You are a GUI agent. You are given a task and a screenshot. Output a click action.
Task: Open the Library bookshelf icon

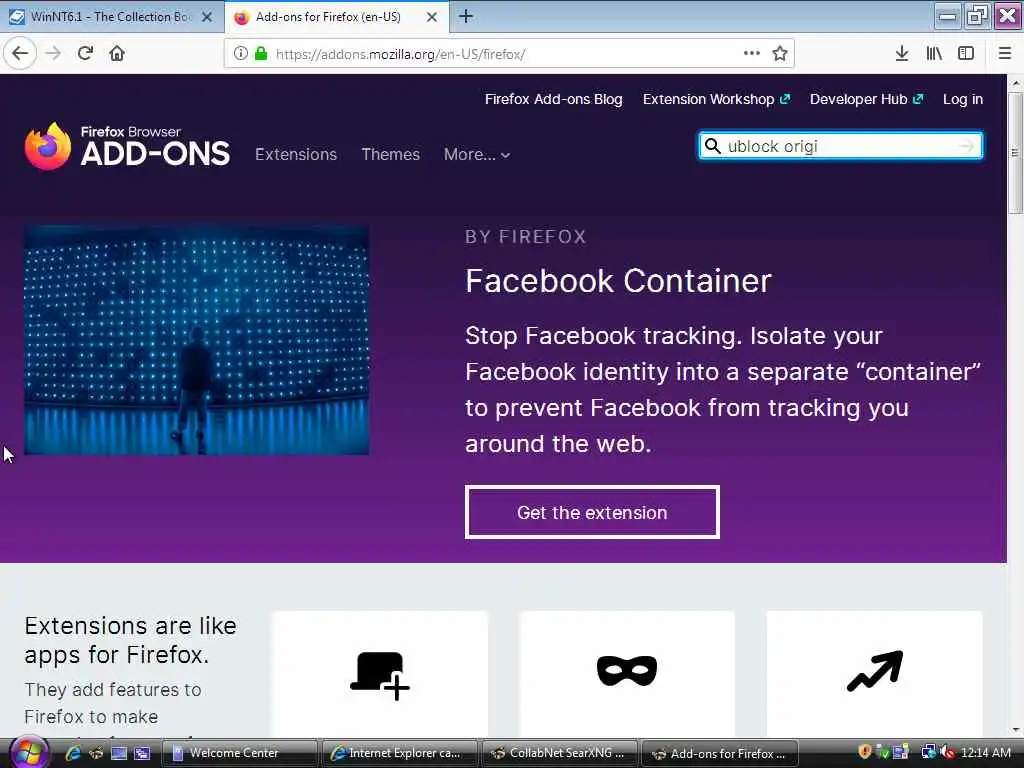934,54
